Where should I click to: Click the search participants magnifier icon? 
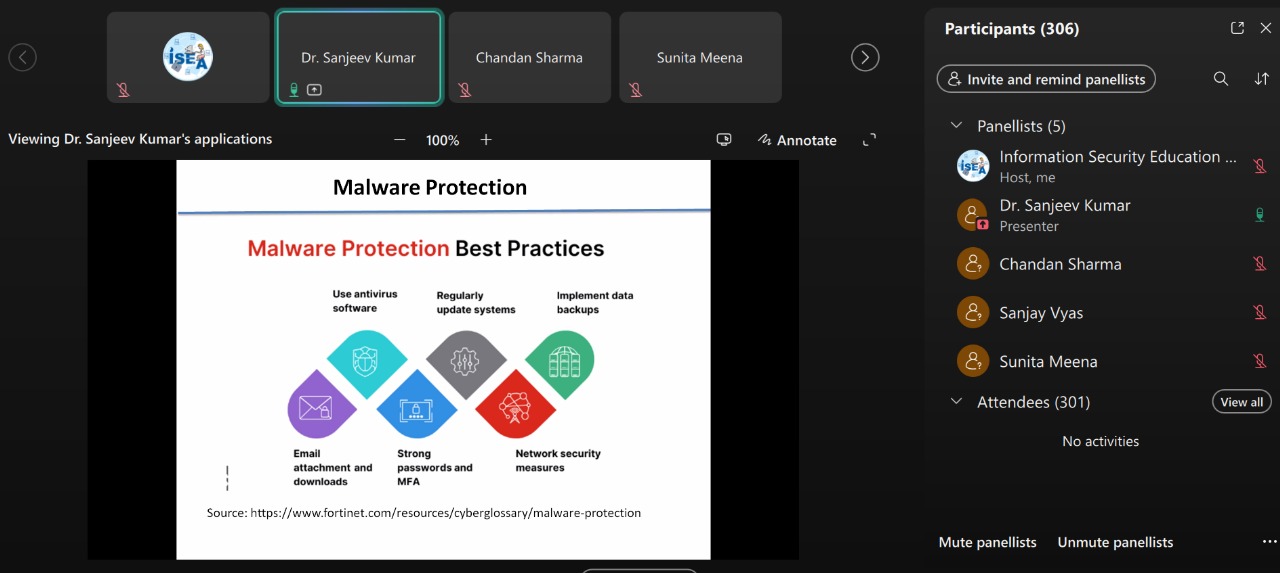pyautogui.click(x=1221, y=79)
